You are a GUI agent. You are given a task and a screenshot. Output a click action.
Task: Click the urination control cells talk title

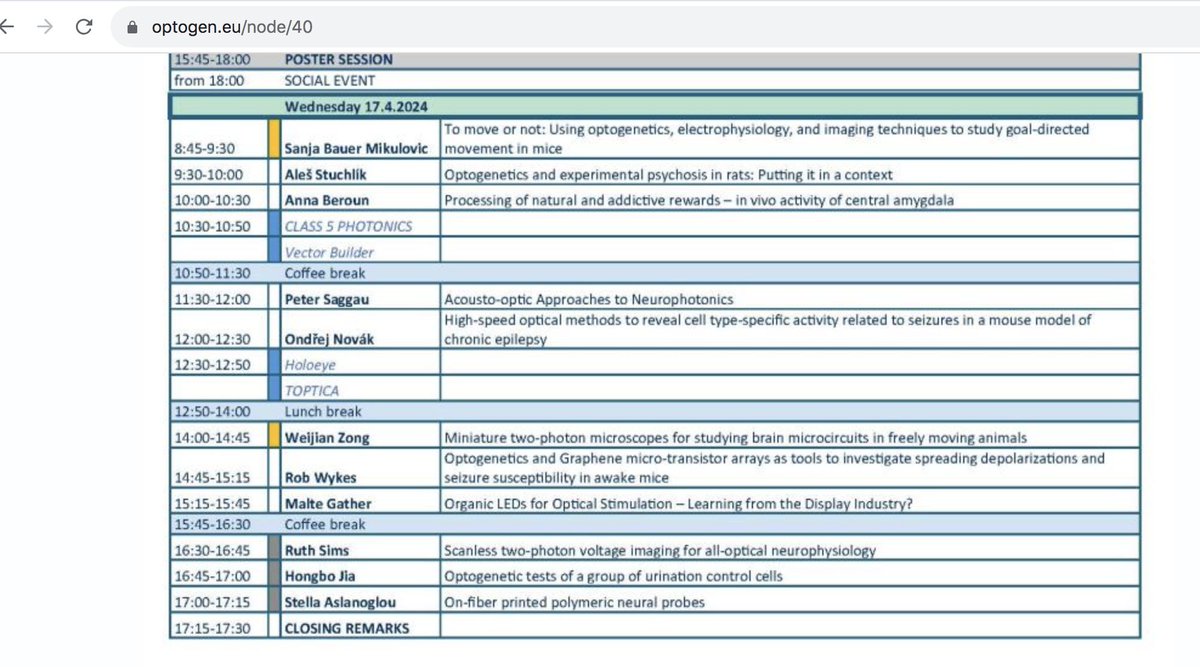[x=613, y=576]
